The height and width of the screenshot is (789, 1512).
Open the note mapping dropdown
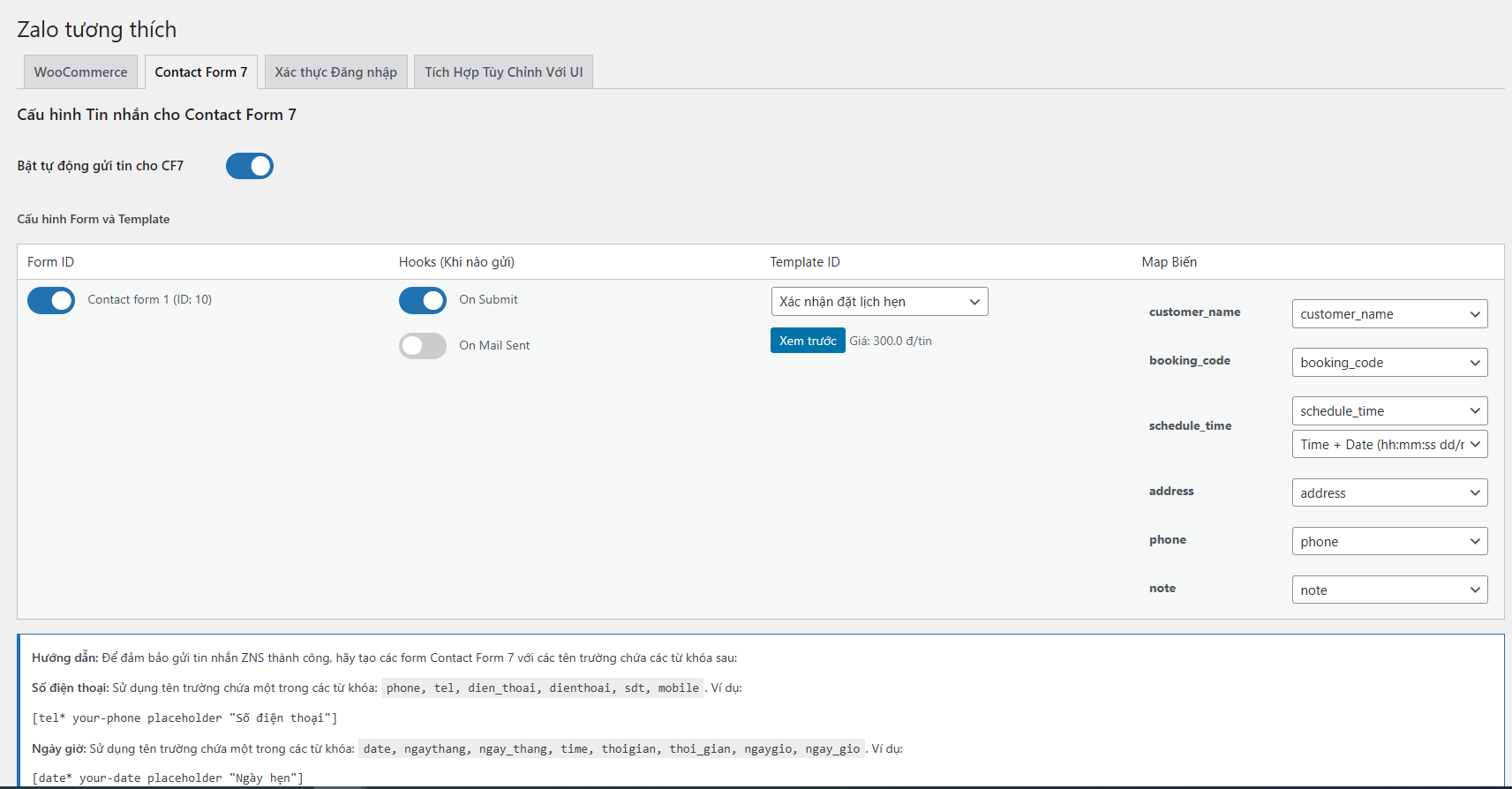pos(1389,590)
